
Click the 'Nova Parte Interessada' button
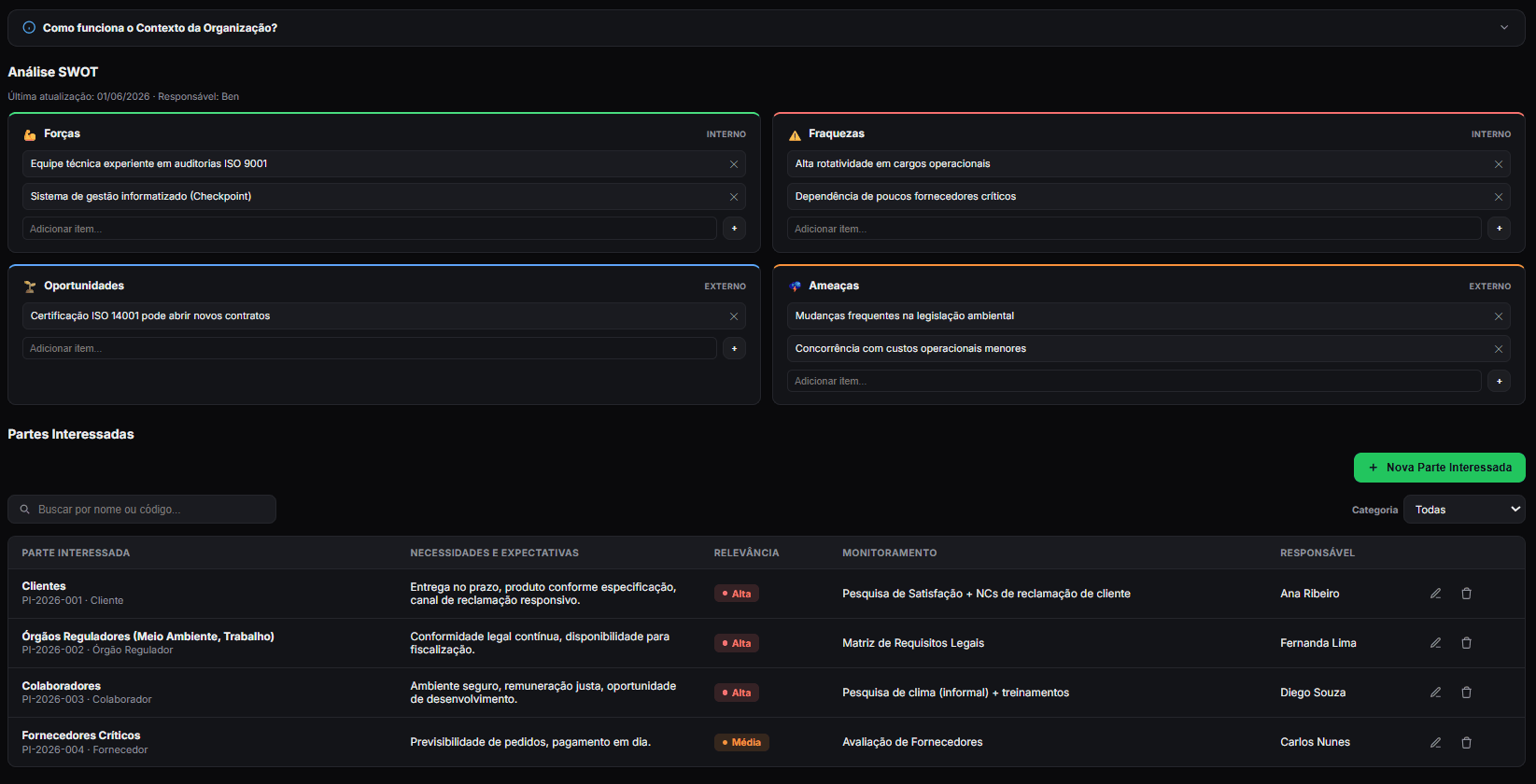point(1440,468)
